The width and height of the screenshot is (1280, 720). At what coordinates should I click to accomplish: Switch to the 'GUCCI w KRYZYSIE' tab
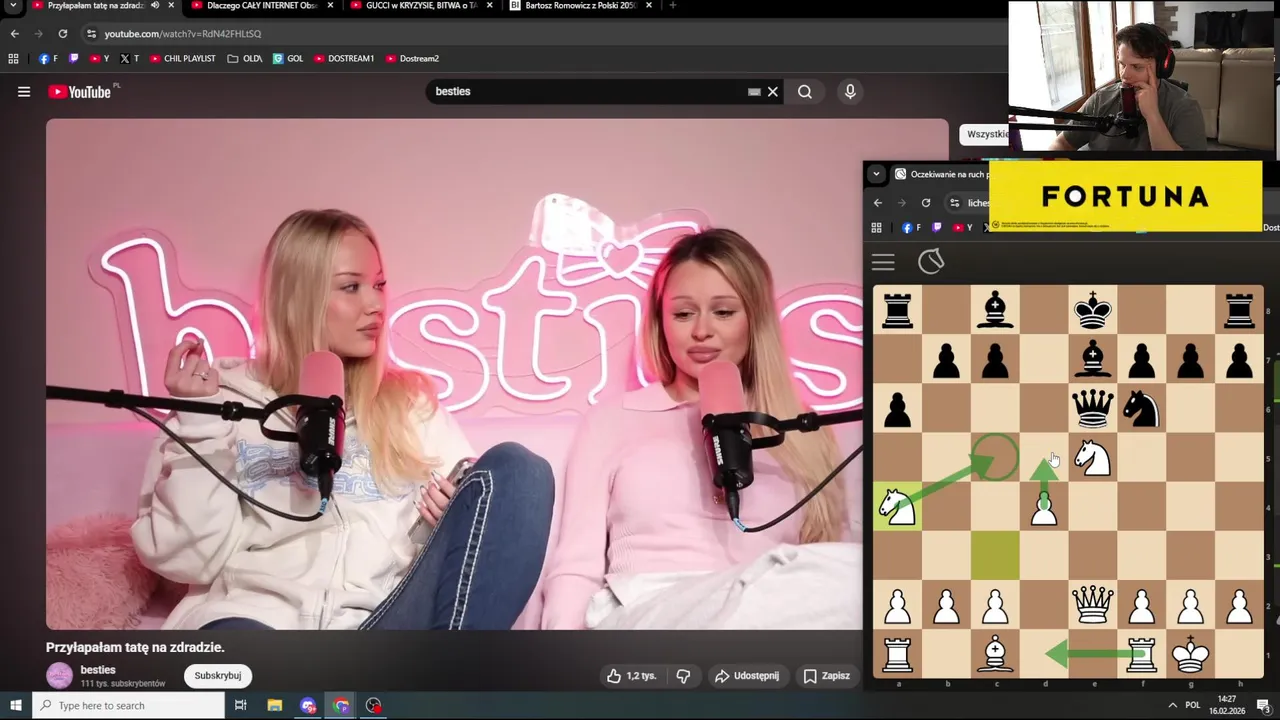(x=421, y=6)
